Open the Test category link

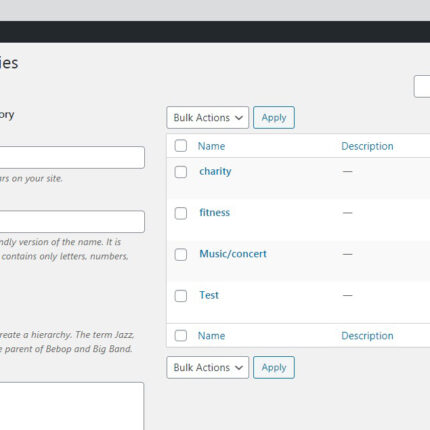click(209, 295)
